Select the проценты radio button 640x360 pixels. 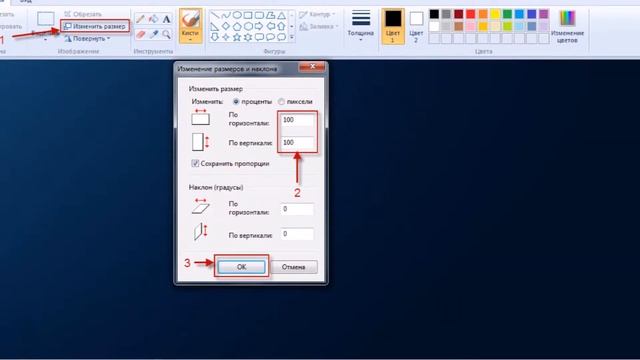coord(236,101)
